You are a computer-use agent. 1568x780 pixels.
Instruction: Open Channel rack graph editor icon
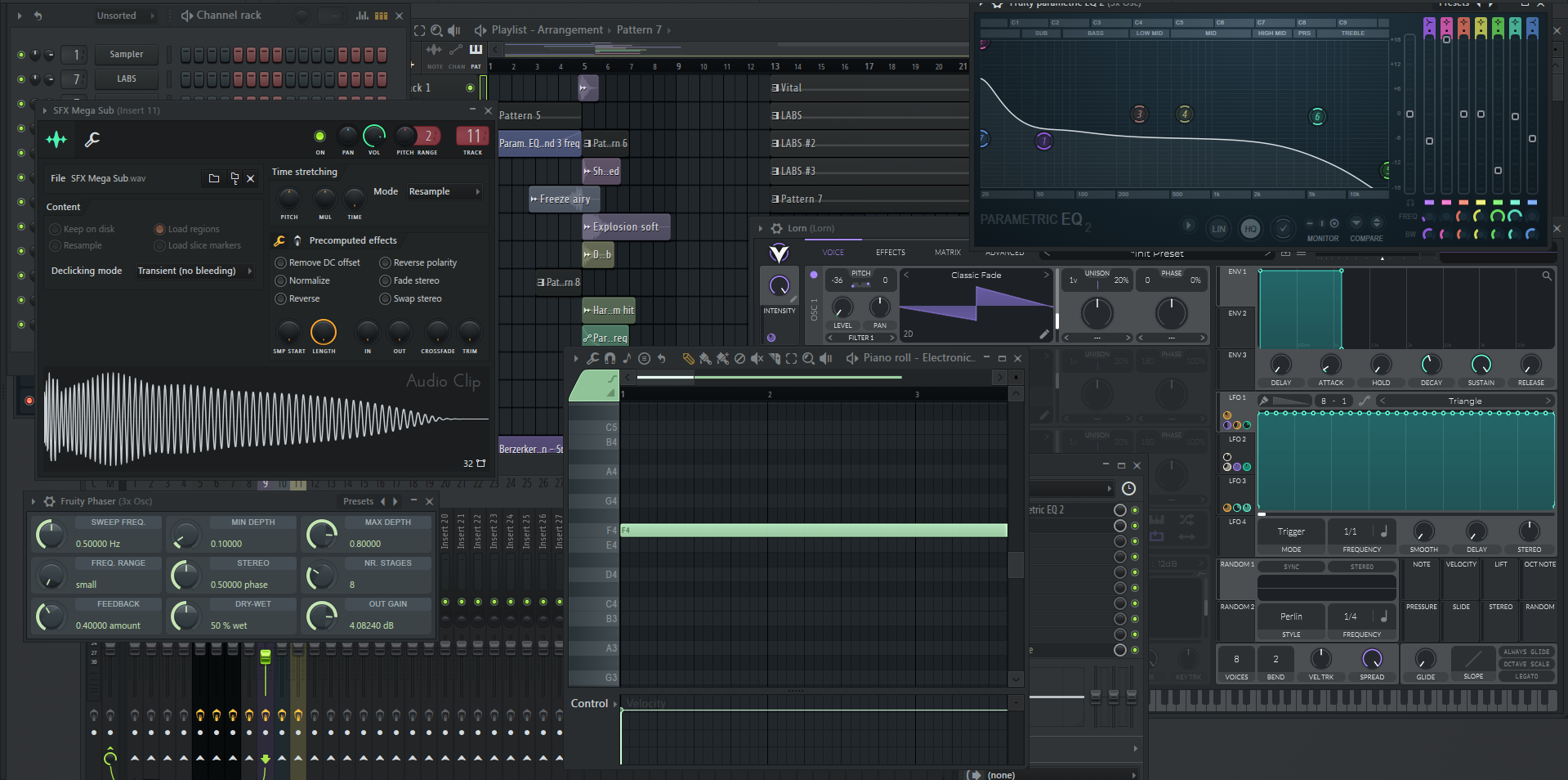coord(362,16)
